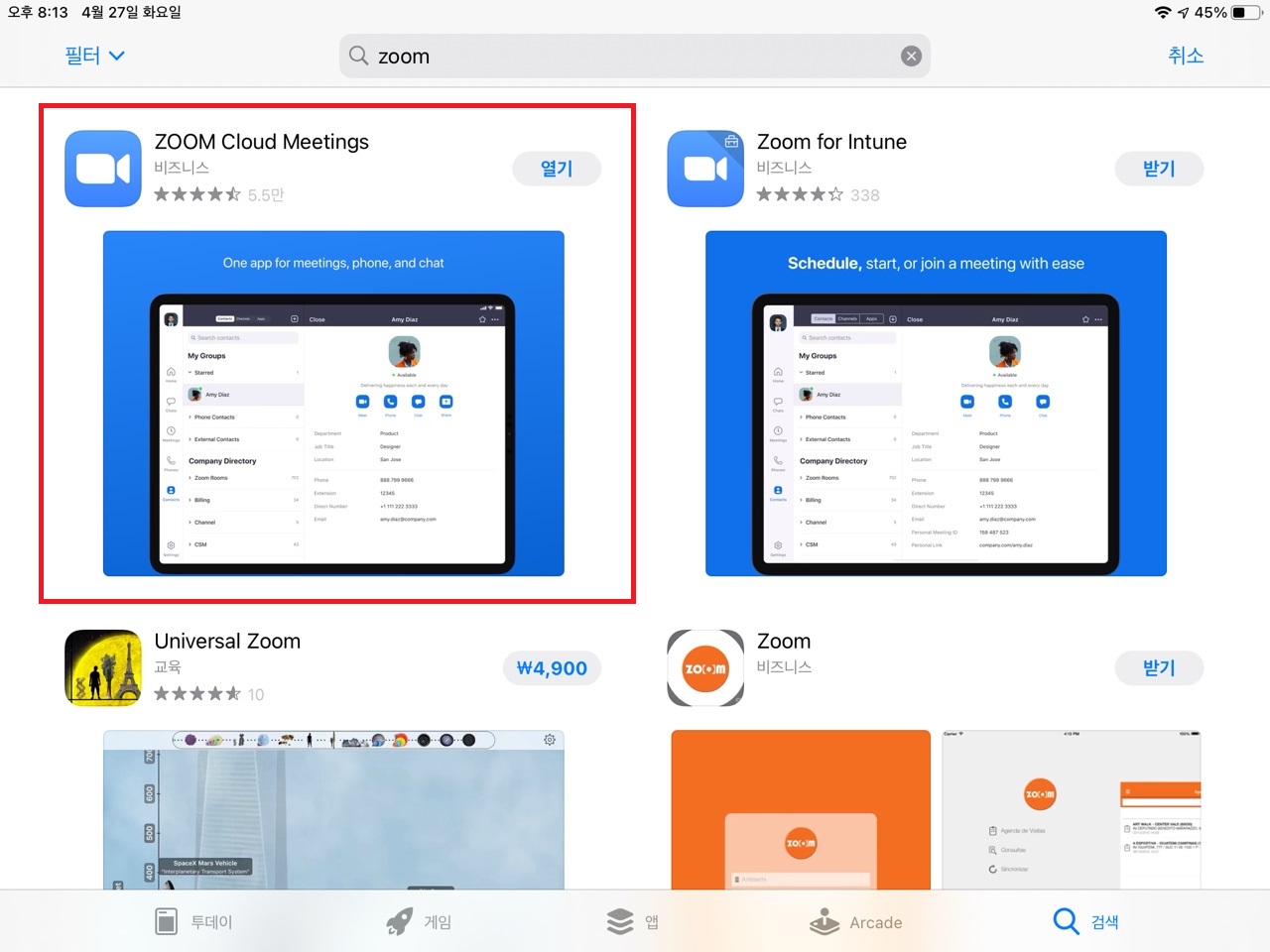Switch to the Arcade tab

click(855, 921)
